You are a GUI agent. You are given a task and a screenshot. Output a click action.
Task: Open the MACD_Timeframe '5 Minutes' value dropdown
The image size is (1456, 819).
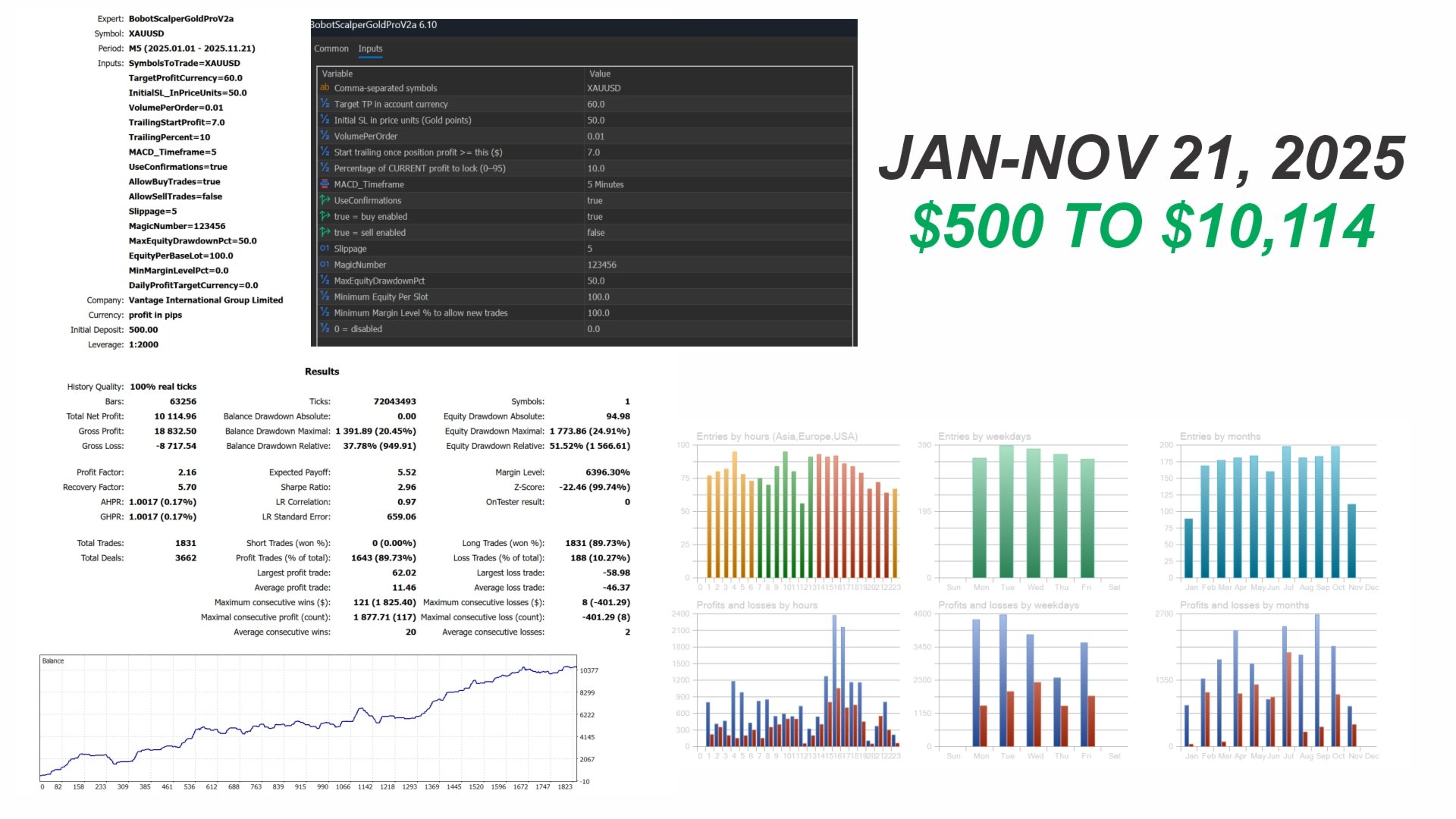605,185
